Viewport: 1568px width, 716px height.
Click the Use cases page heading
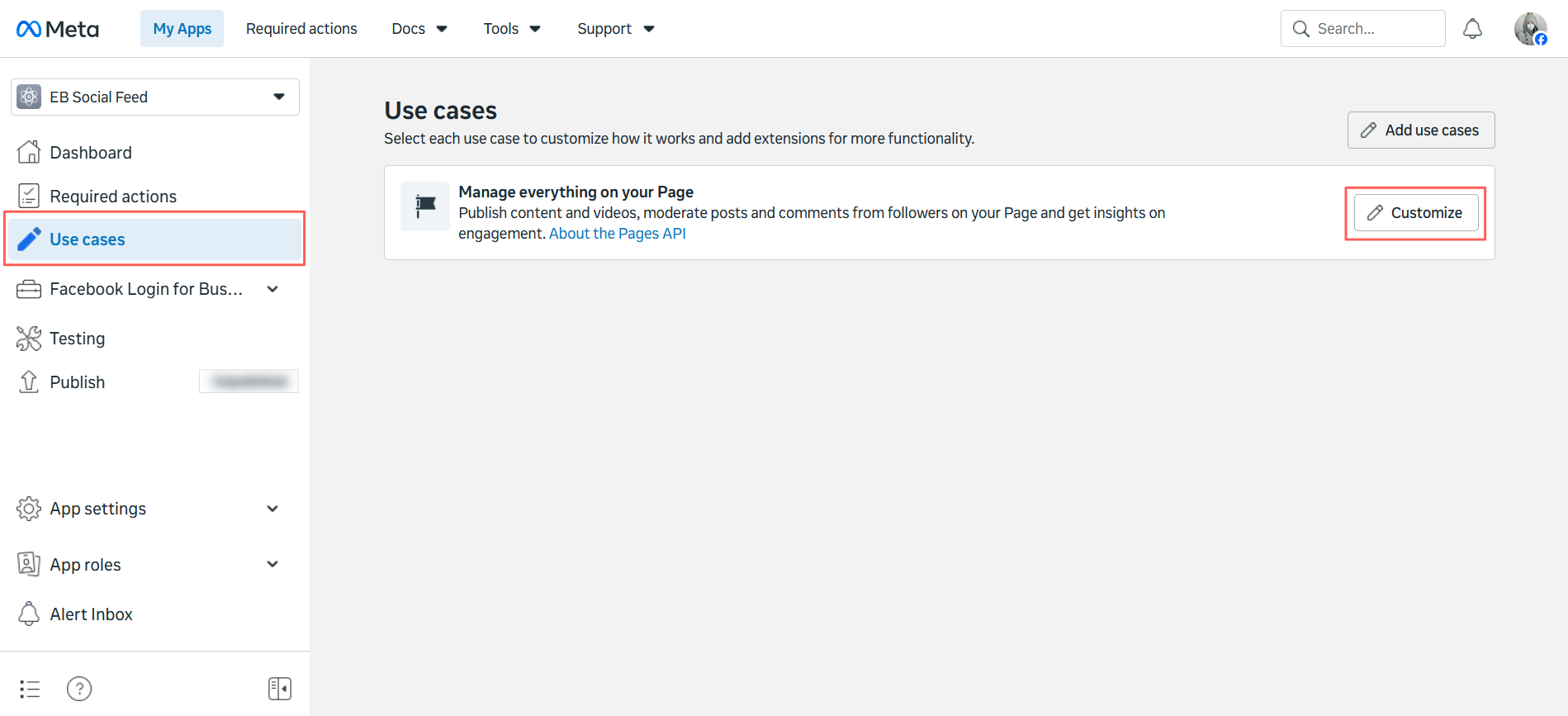pos(441,111)
